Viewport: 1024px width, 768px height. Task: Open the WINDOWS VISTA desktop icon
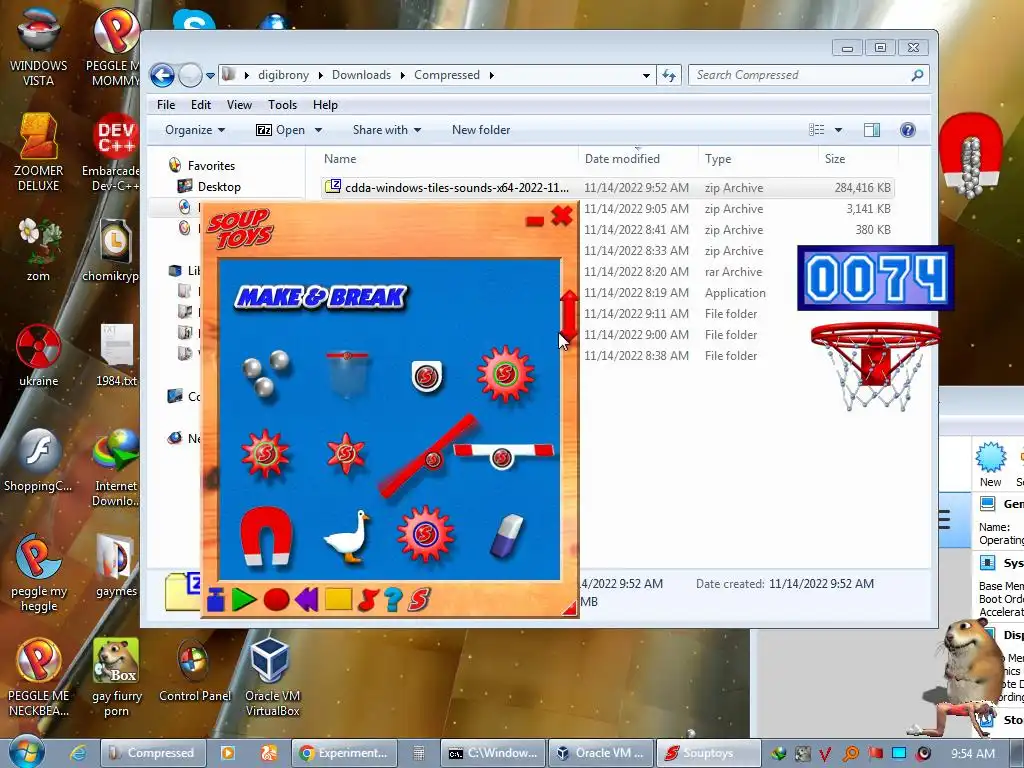39,47
